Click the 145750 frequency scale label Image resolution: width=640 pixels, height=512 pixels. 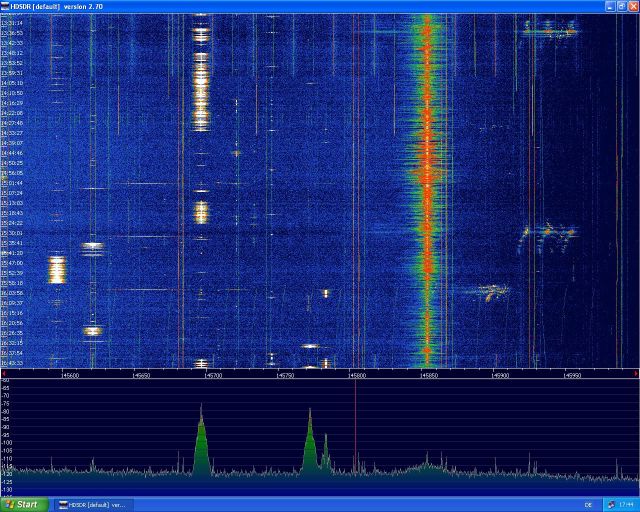coord(285,375)
